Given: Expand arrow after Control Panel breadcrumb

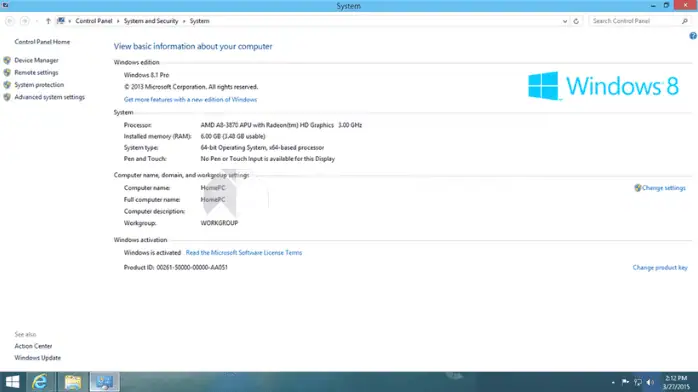Looking at the screenshot, I should click(118, 21).
